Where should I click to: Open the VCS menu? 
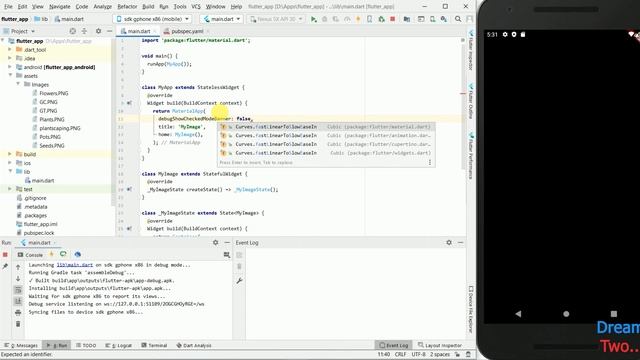pos(196,7)
